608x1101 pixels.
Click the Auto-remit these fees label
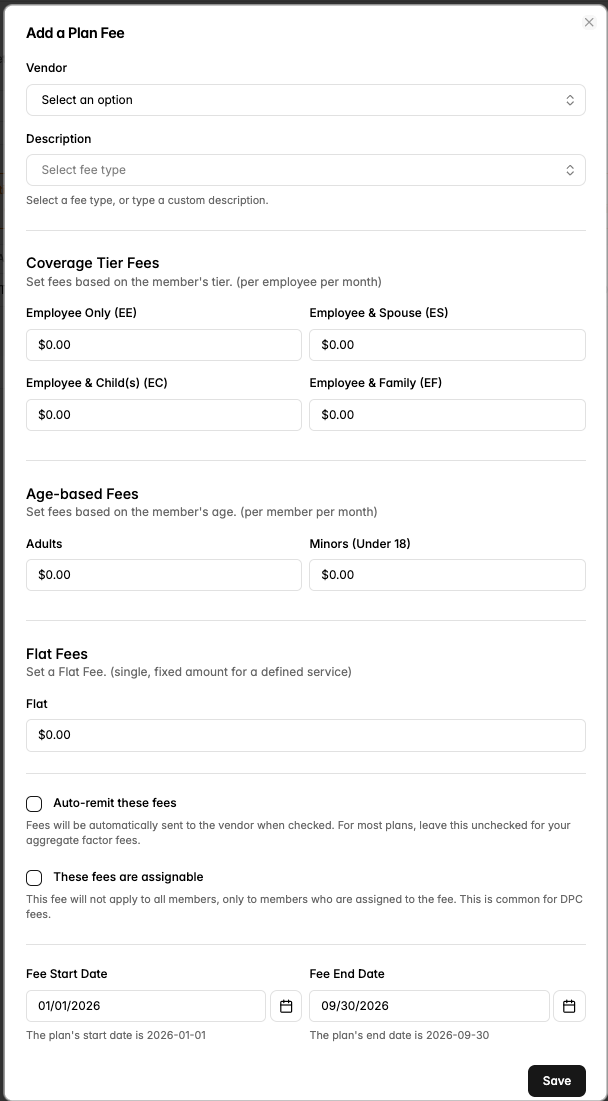coord(114,803)
